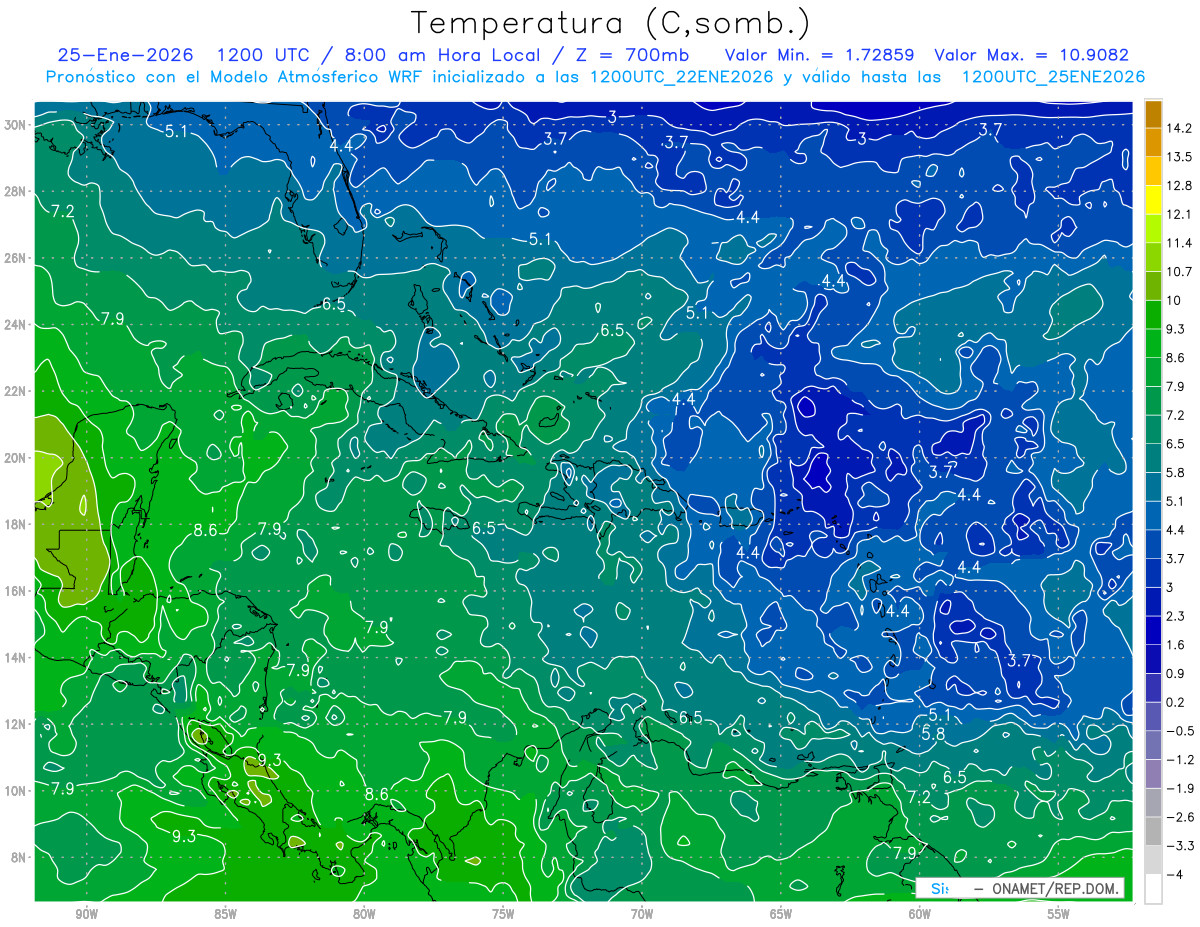Click the 75W longitude axis label

tap(503, 914)
